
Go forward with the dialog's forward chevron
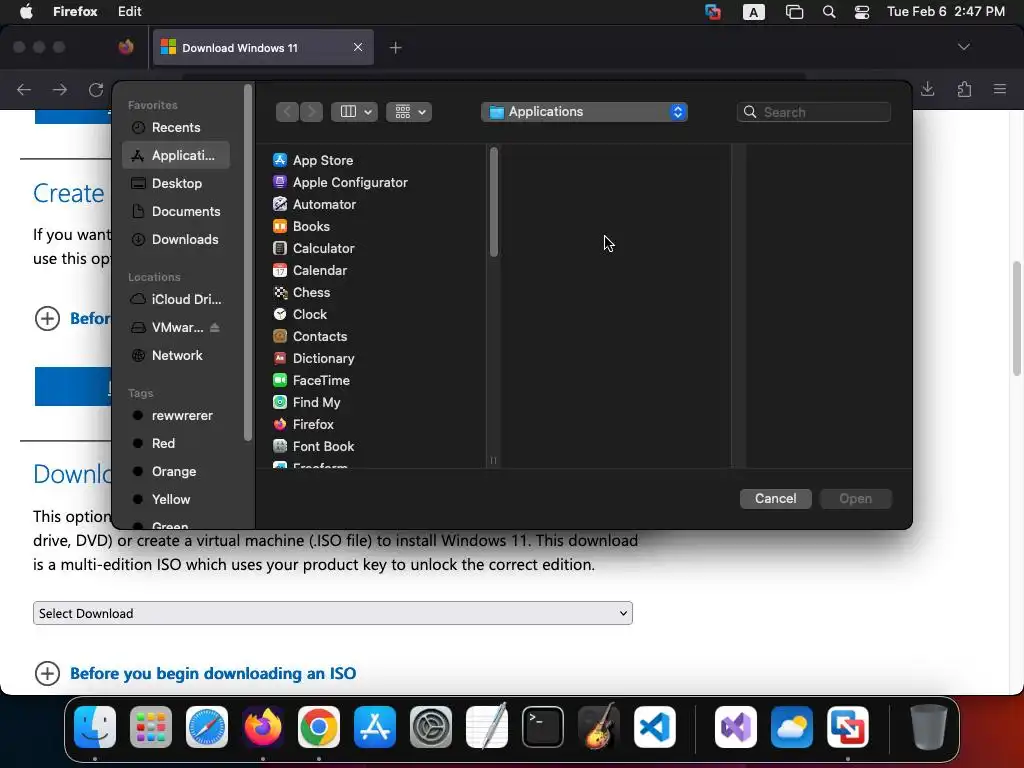pos(312,112)
